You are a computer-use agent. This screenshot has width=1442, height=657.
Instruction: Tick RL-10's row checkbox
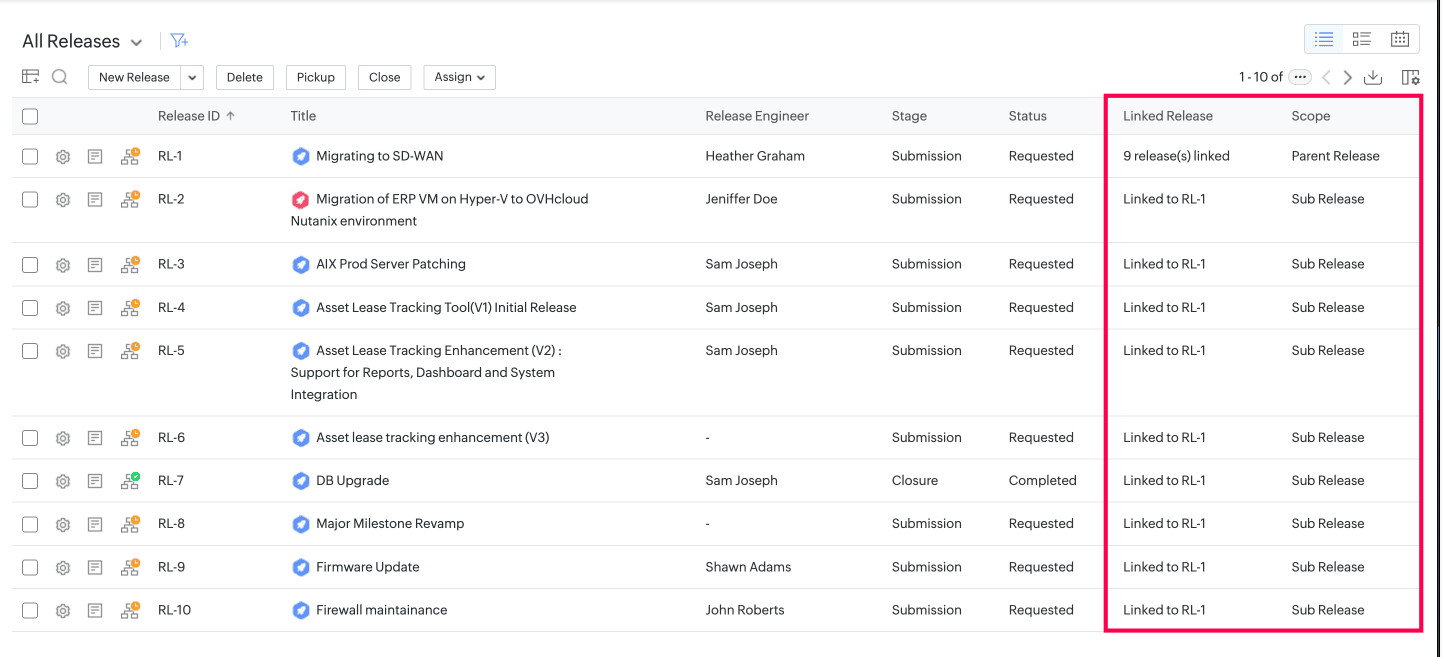click(30, 610)
